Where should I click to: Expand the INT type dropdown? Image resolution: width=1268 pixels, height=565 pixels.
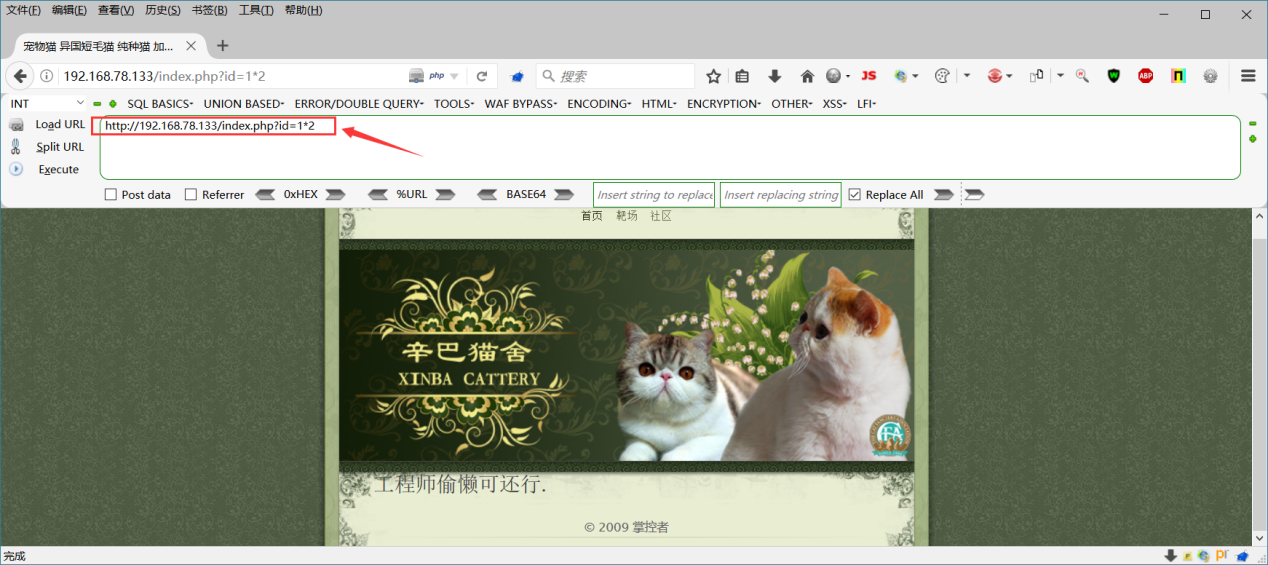tap(48, 103)
